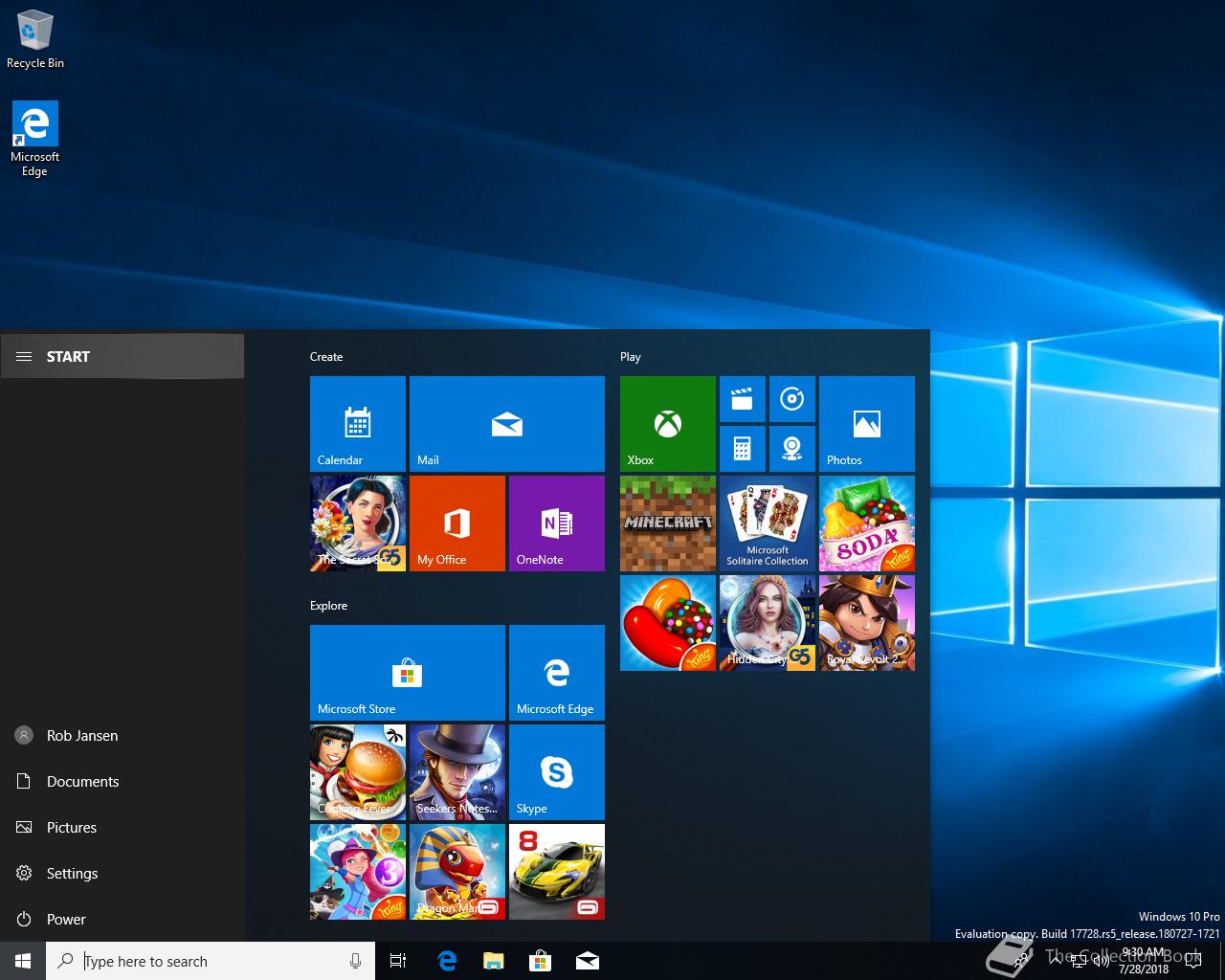Open the clock showing 9:30 AM
Viewport: 1225px width, 980px height.
point(1144,961)
